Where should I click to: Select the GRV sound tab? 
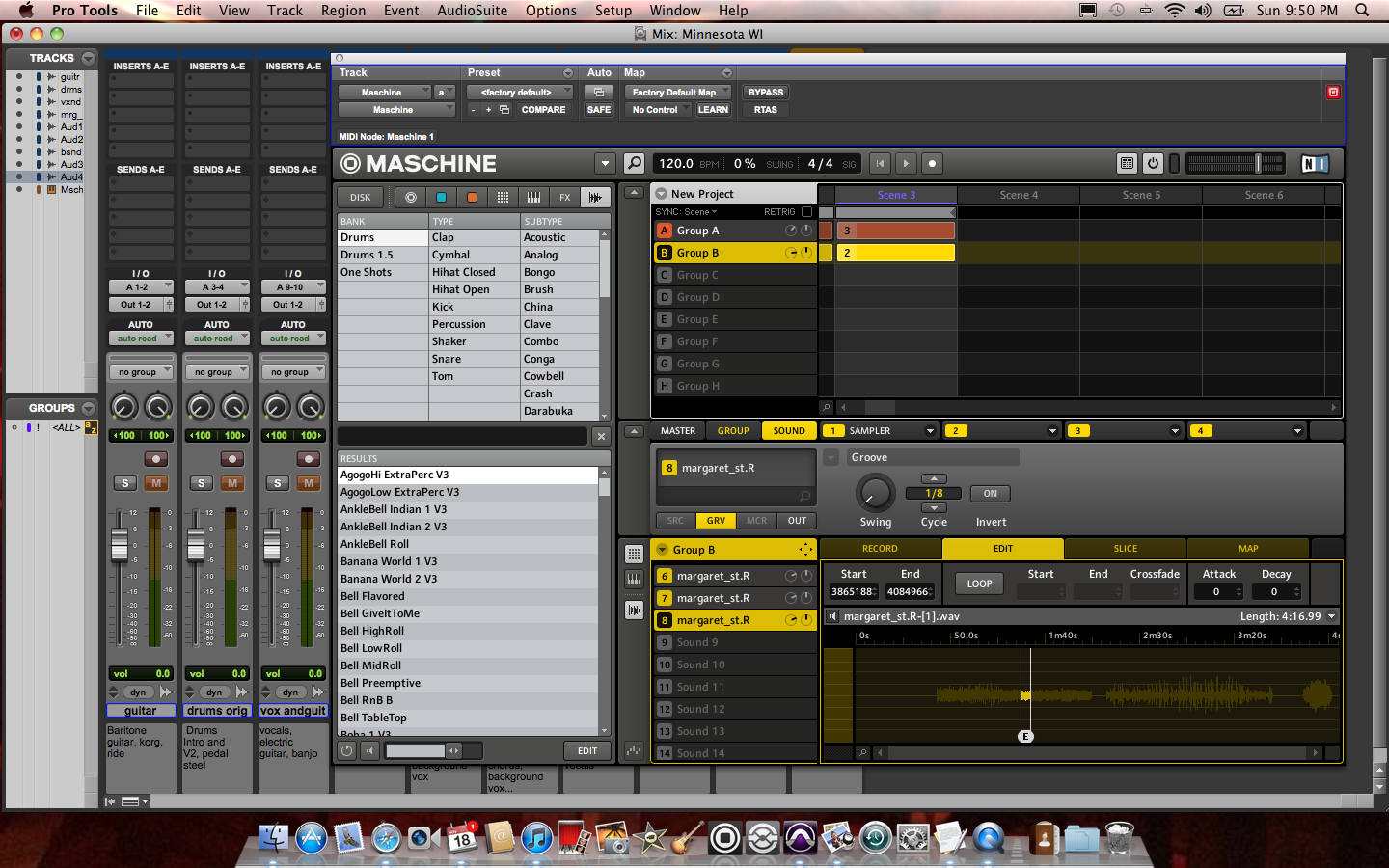click(716, 520)
